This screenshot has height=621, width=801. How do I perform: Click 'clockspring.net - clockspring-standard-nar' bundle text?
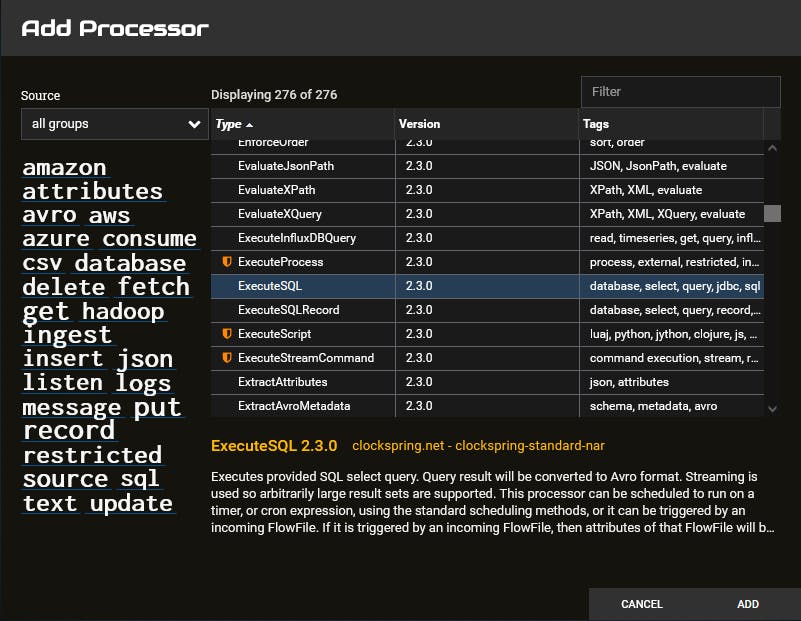pyautogui.click(x=478, y=446)
